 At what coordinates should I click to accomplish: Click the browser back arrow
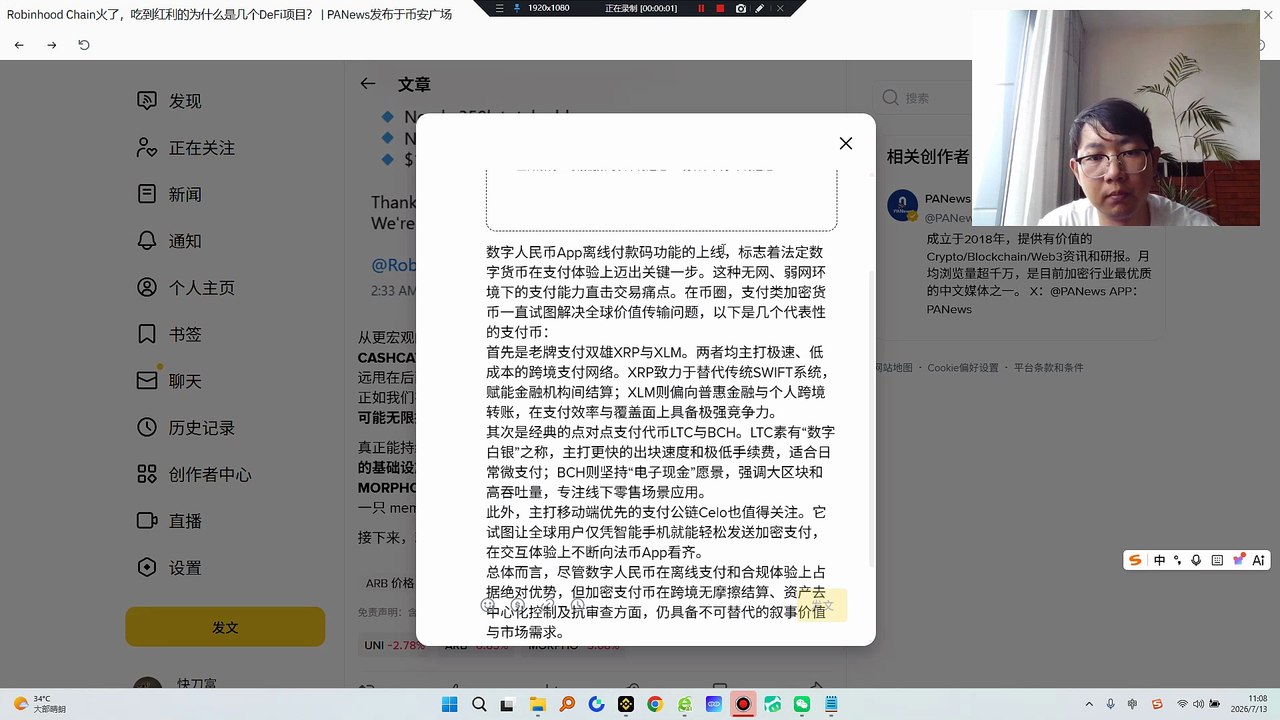pyautogui.click(x=19, y=45)
